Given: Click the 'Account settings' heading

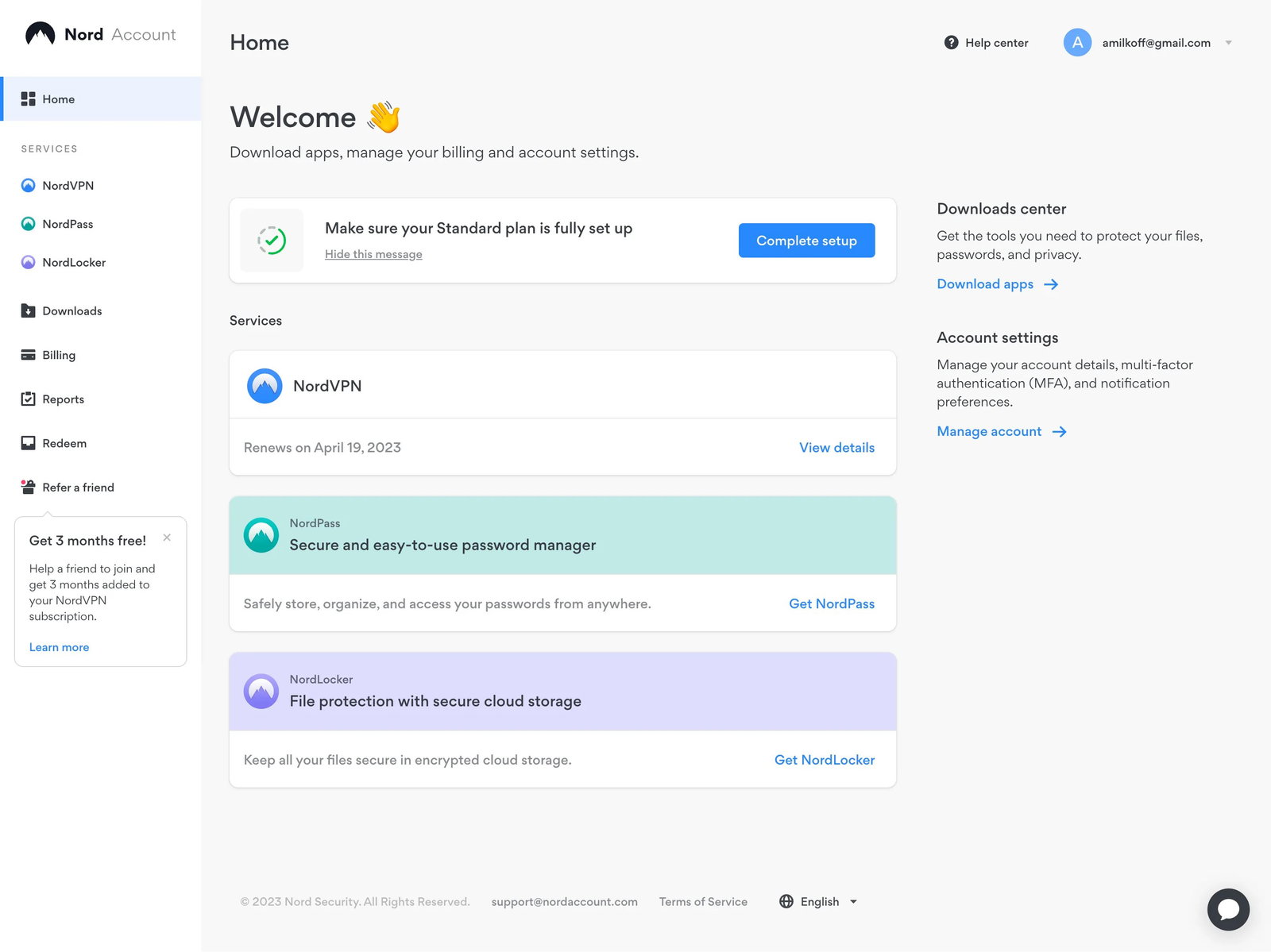Looking at the screenshot, I should (998, 337).
